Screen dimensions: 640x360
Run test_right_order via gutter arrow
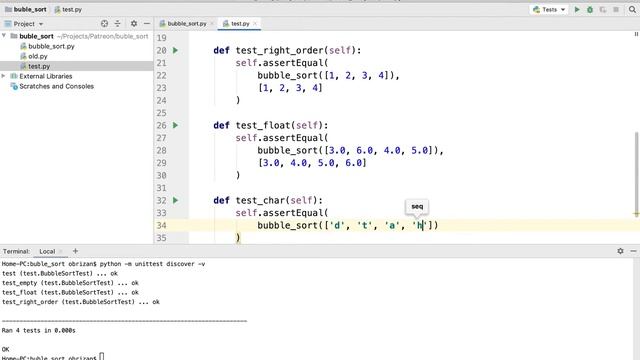(176, 50)
